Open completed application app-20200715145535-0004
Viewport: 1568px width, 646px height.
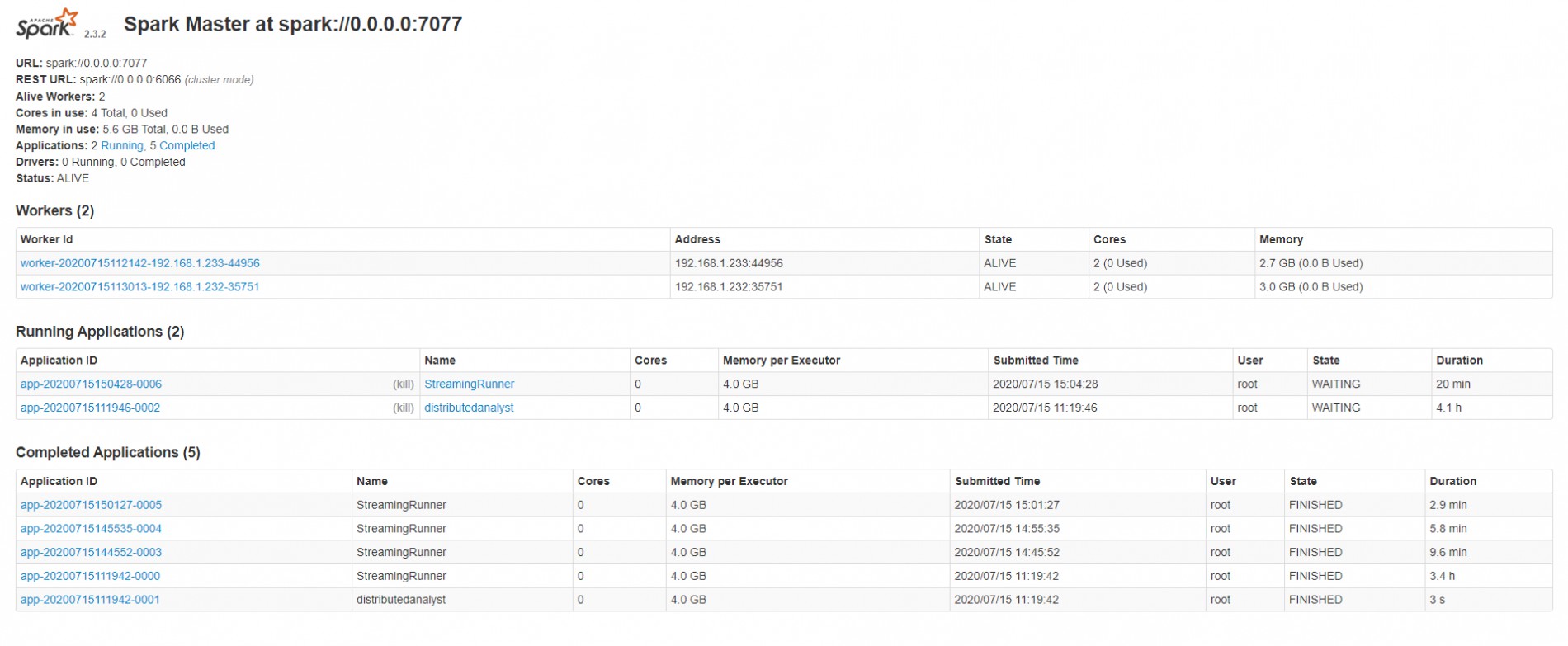(91, 529)
